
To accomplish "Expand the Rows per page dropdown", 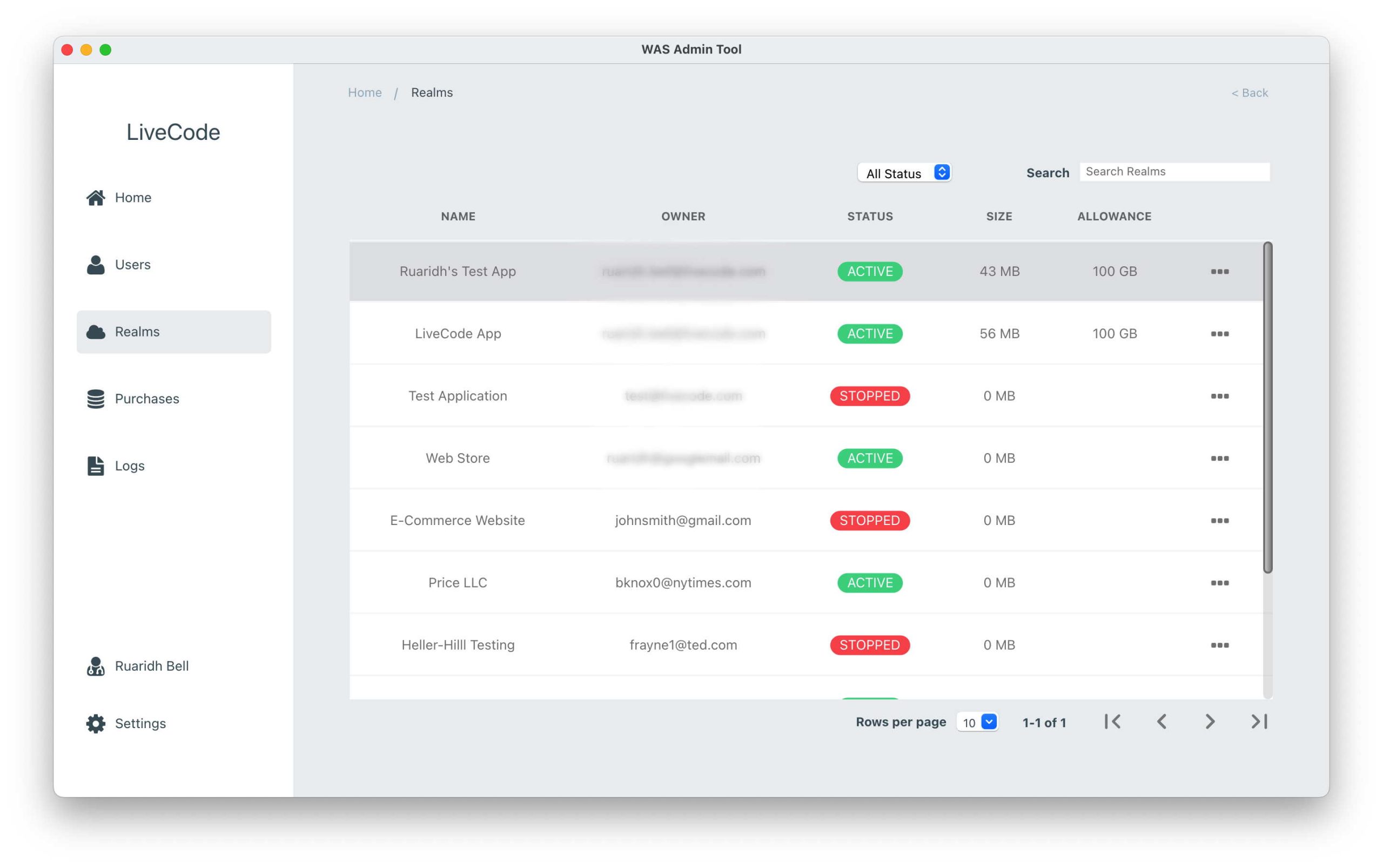I will click(x=977, y=722).
